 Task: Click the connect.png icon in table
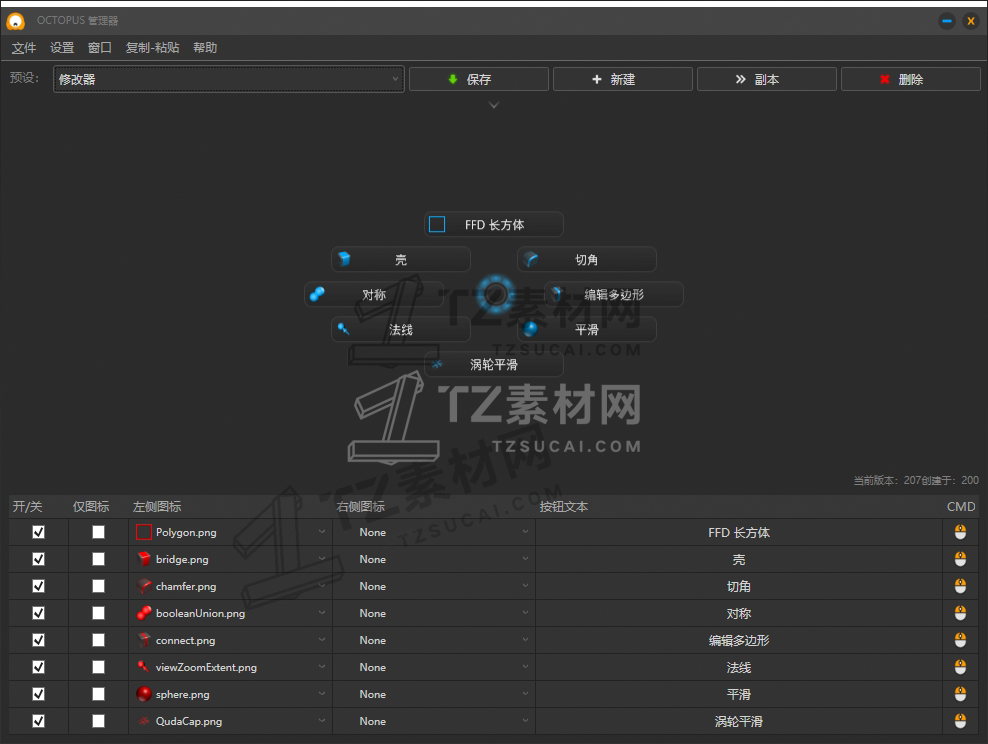[x=144, y=640]
